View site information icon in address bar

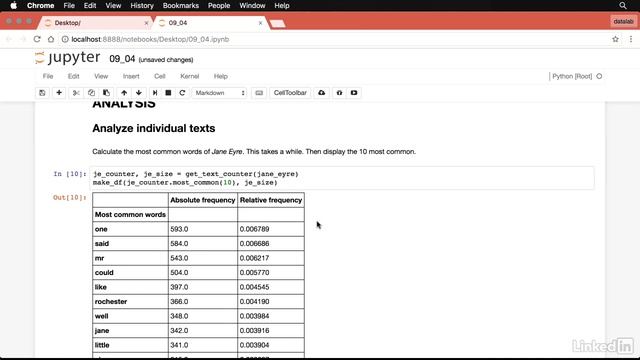[x=65, y=39]
